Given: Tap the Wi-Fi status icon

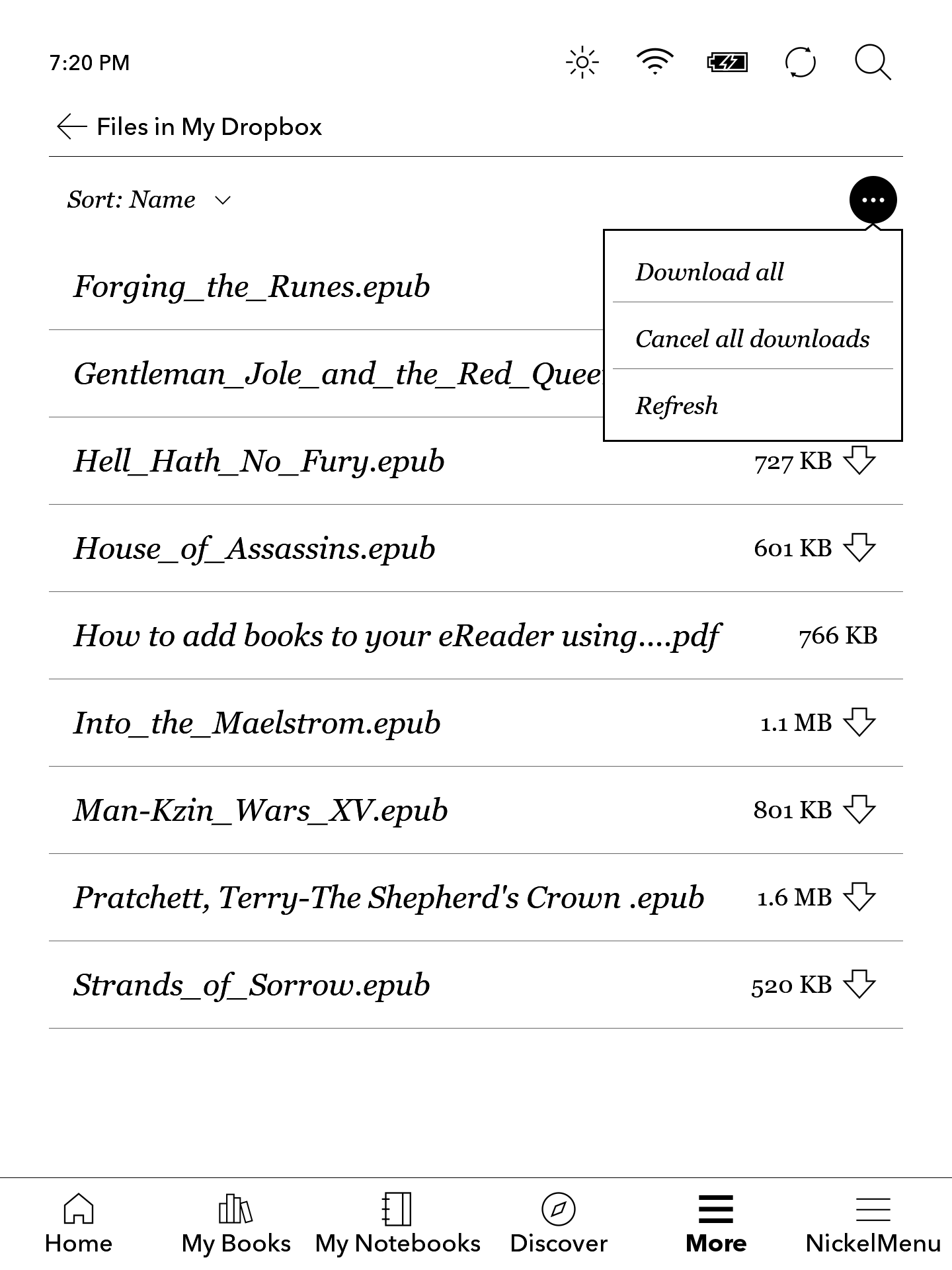Looking at the screenshot, I should pyautogui.click(x=654, y=62).
